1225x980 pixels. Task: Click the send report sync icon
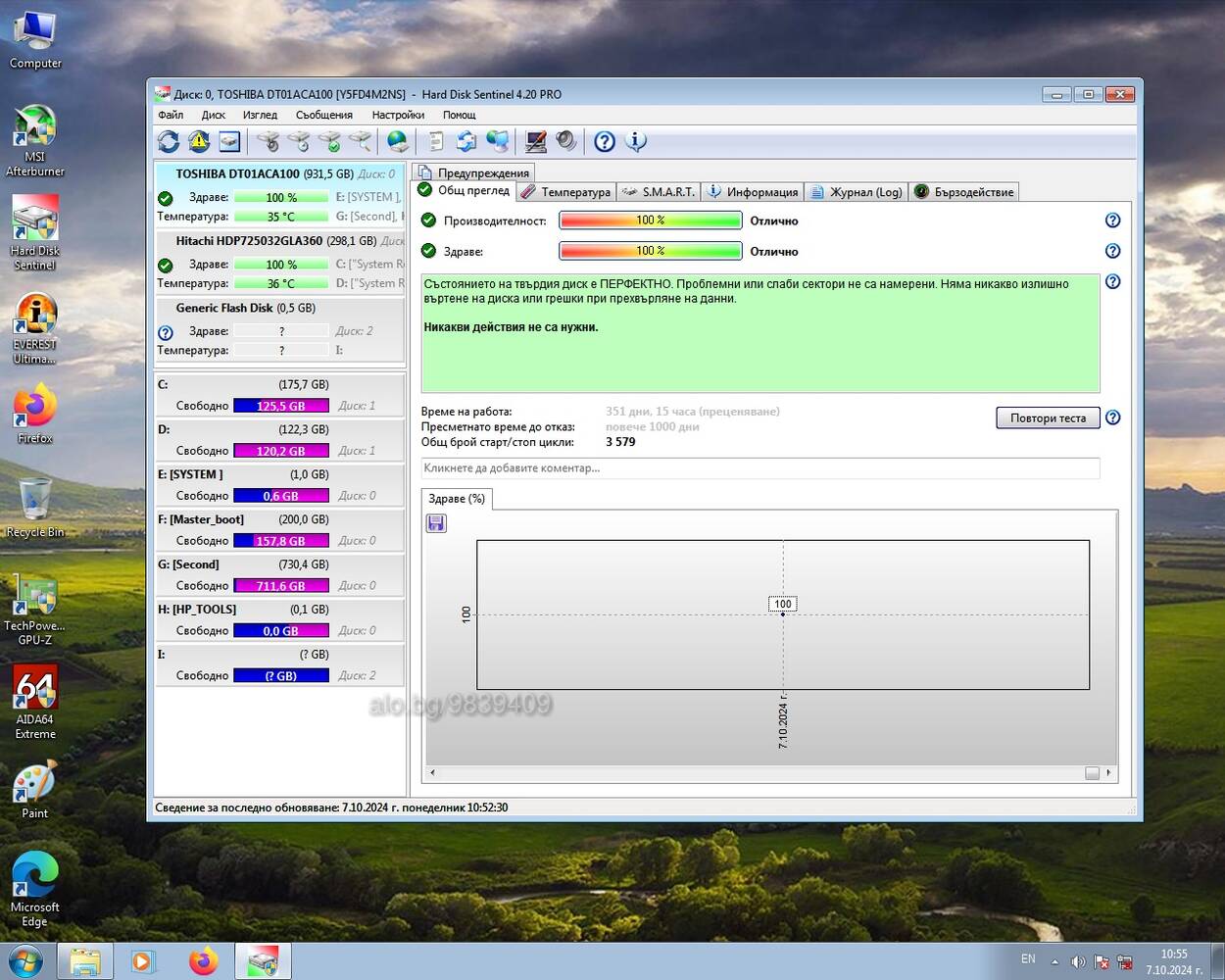click(x=466, y=142)
